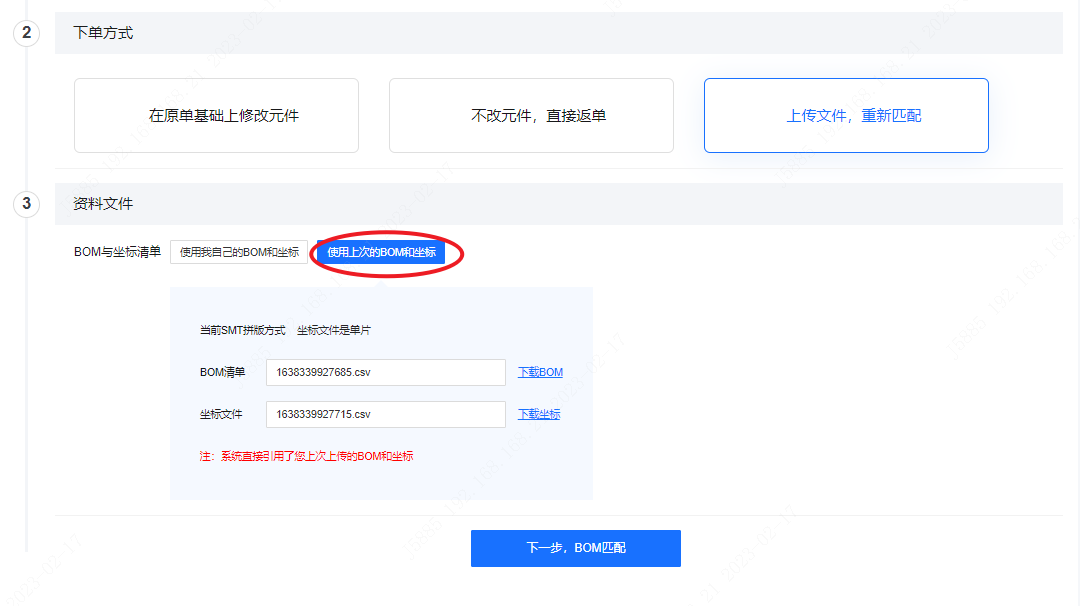
Task: Click the 下单方式 section header
Action: (x=103, y=33)
